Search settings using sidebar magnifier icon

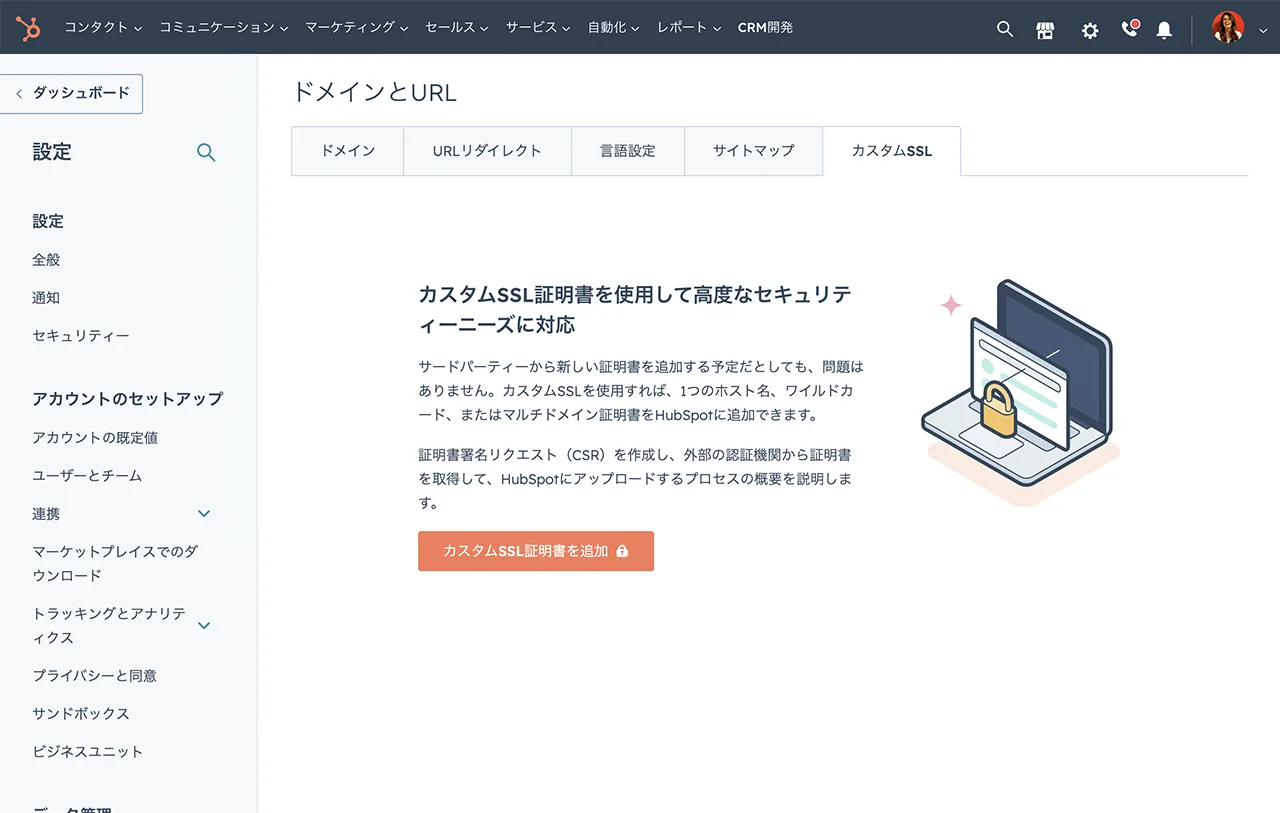tap(206, 153)
